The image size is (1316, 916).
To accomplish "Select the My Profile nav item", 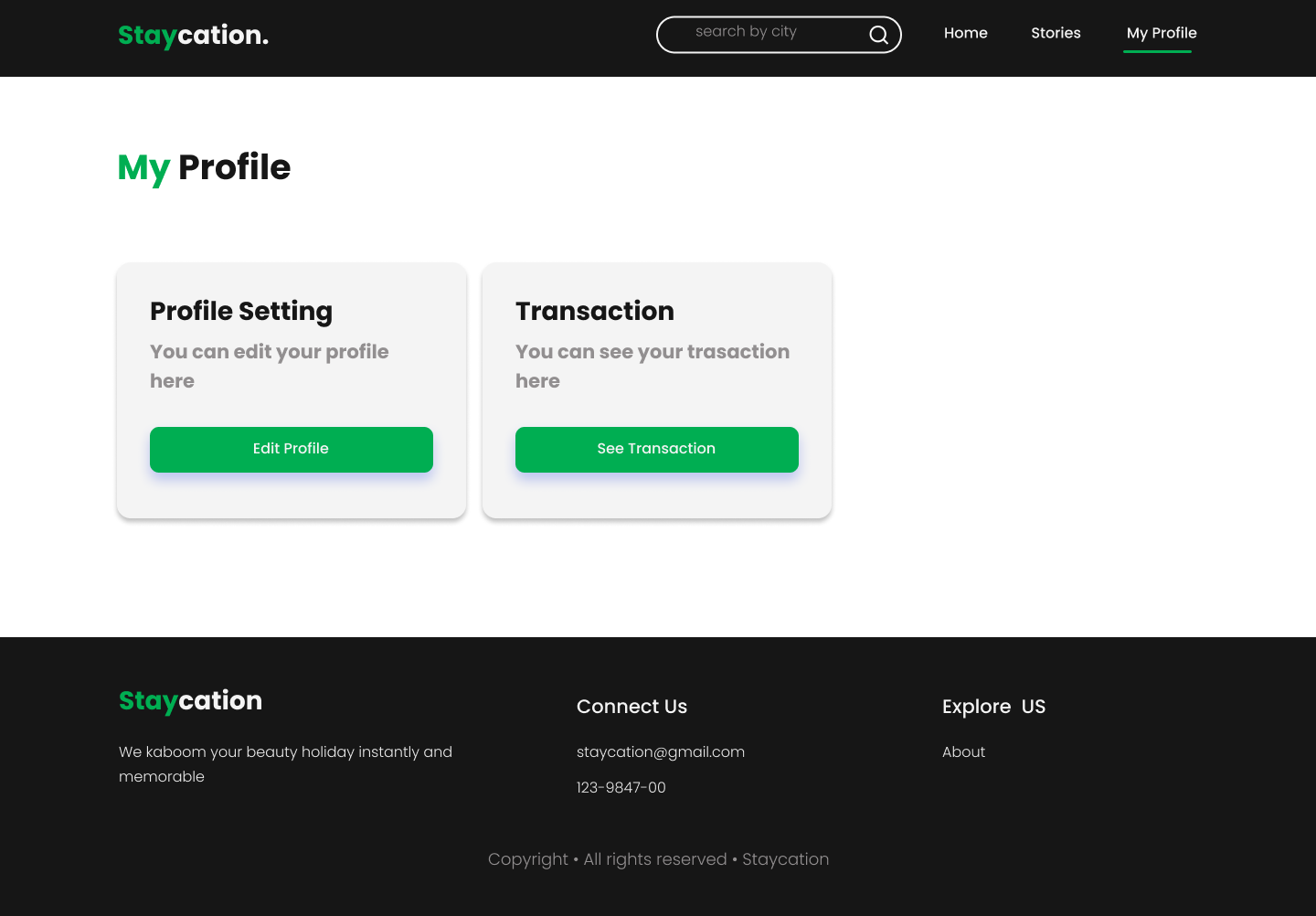I will click(x=1161, y=33).
